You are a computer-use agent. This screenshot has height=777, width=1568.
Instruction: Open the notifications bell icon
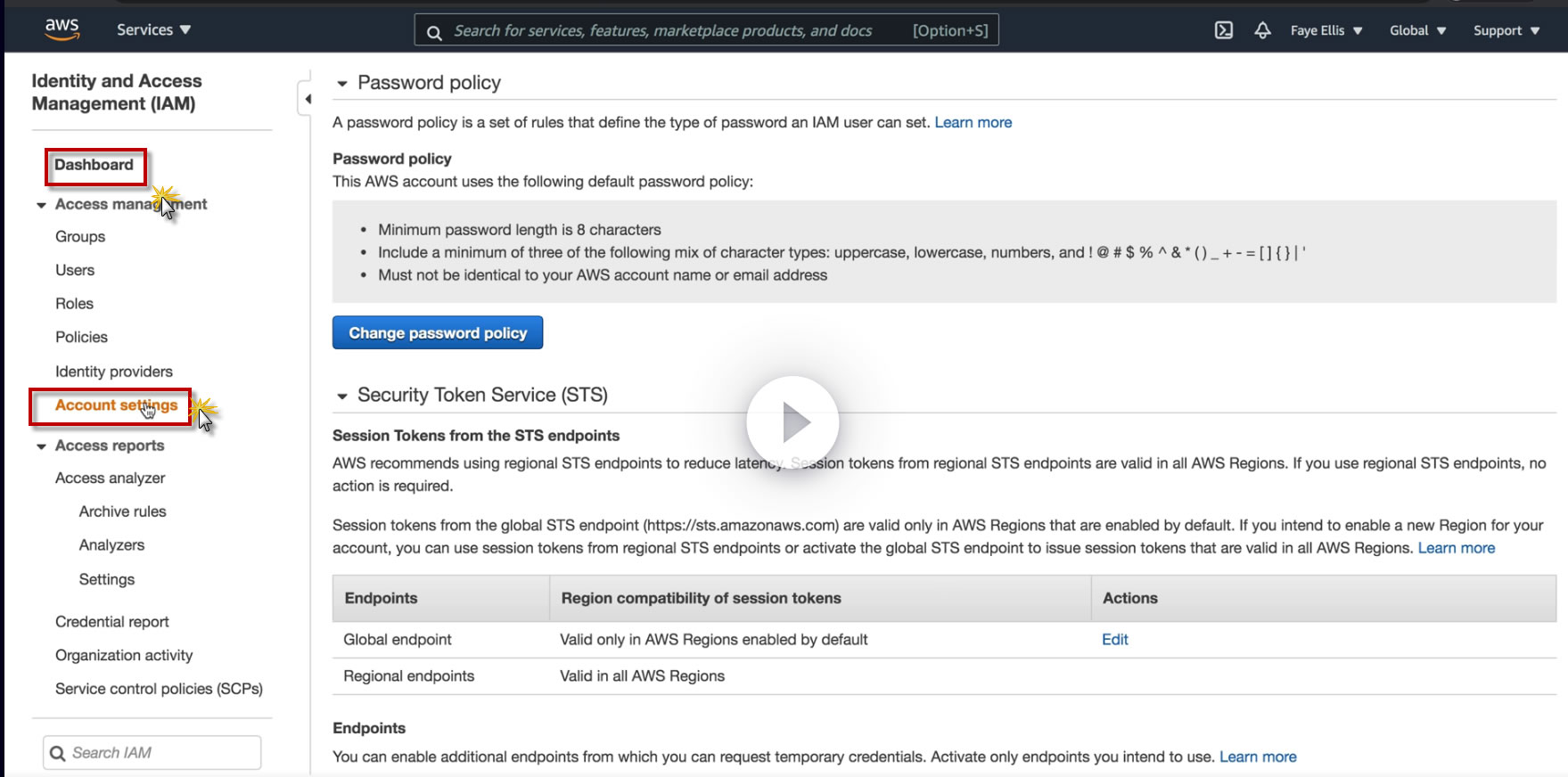pos(1262,30)
